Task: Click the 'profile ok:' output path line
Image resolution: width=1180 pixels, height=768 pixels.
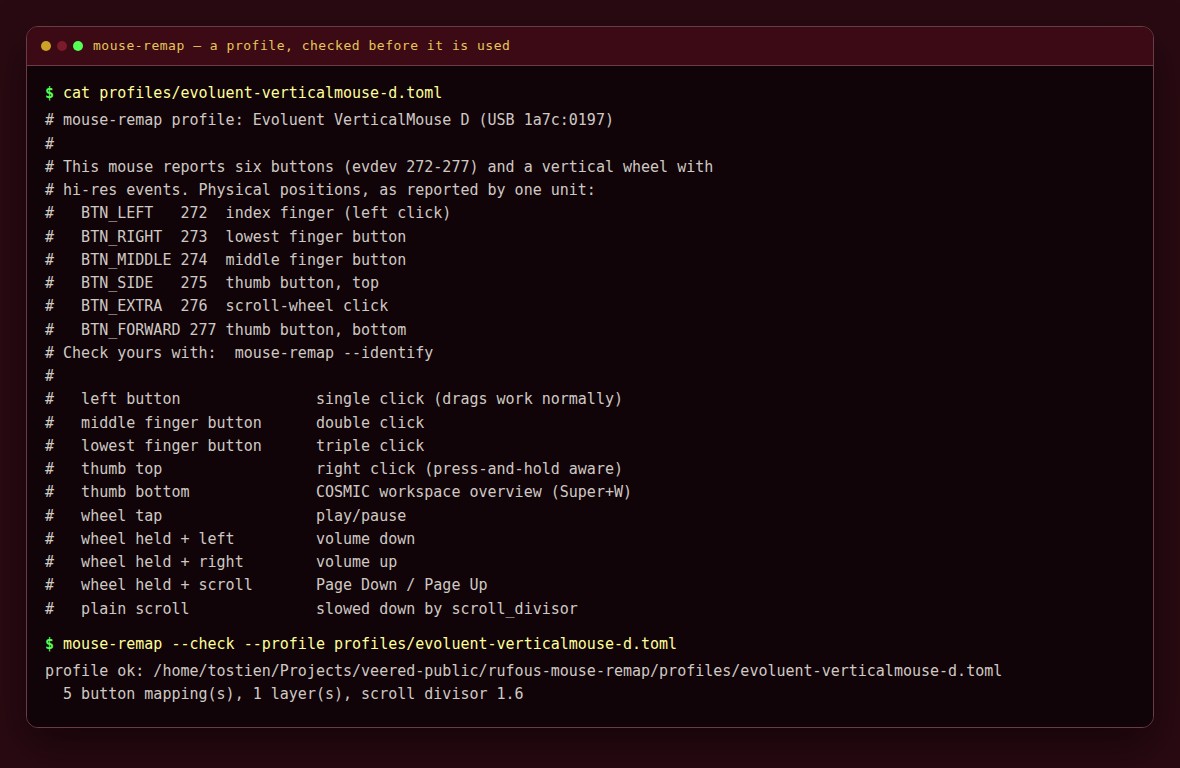Action: 523,670
